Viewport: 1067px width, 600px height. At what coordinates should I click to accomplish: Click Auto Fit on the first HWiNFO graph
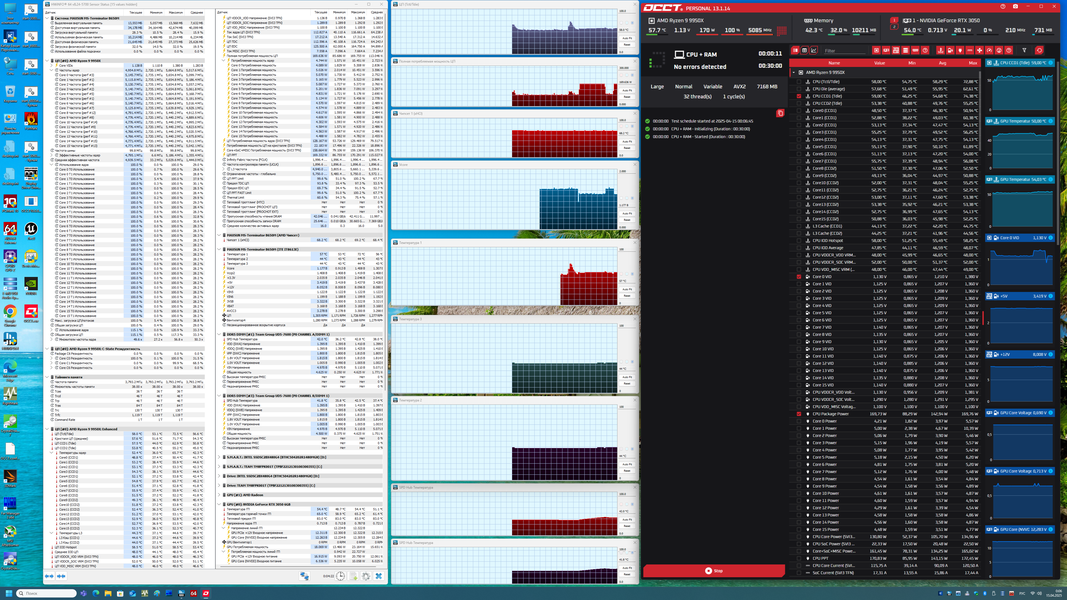click(627, 38)
